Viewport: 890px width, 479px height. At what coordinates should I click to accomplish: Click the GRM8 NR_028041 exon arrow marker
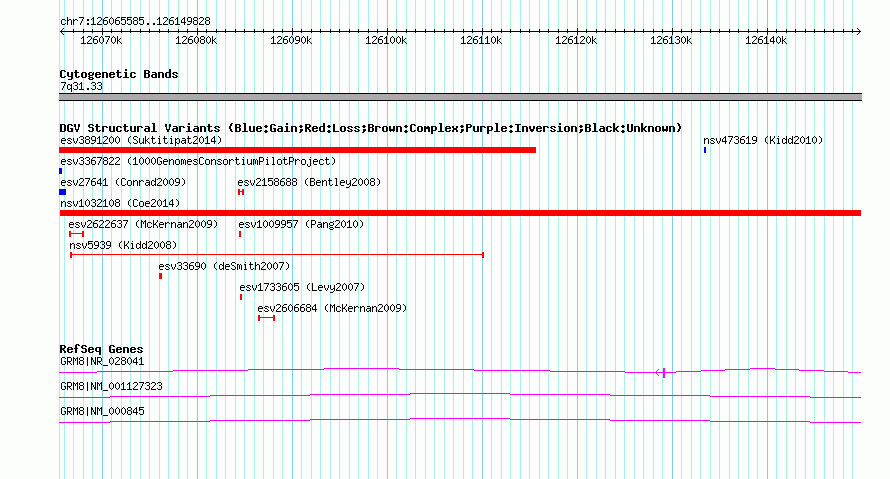coord(661,373)
